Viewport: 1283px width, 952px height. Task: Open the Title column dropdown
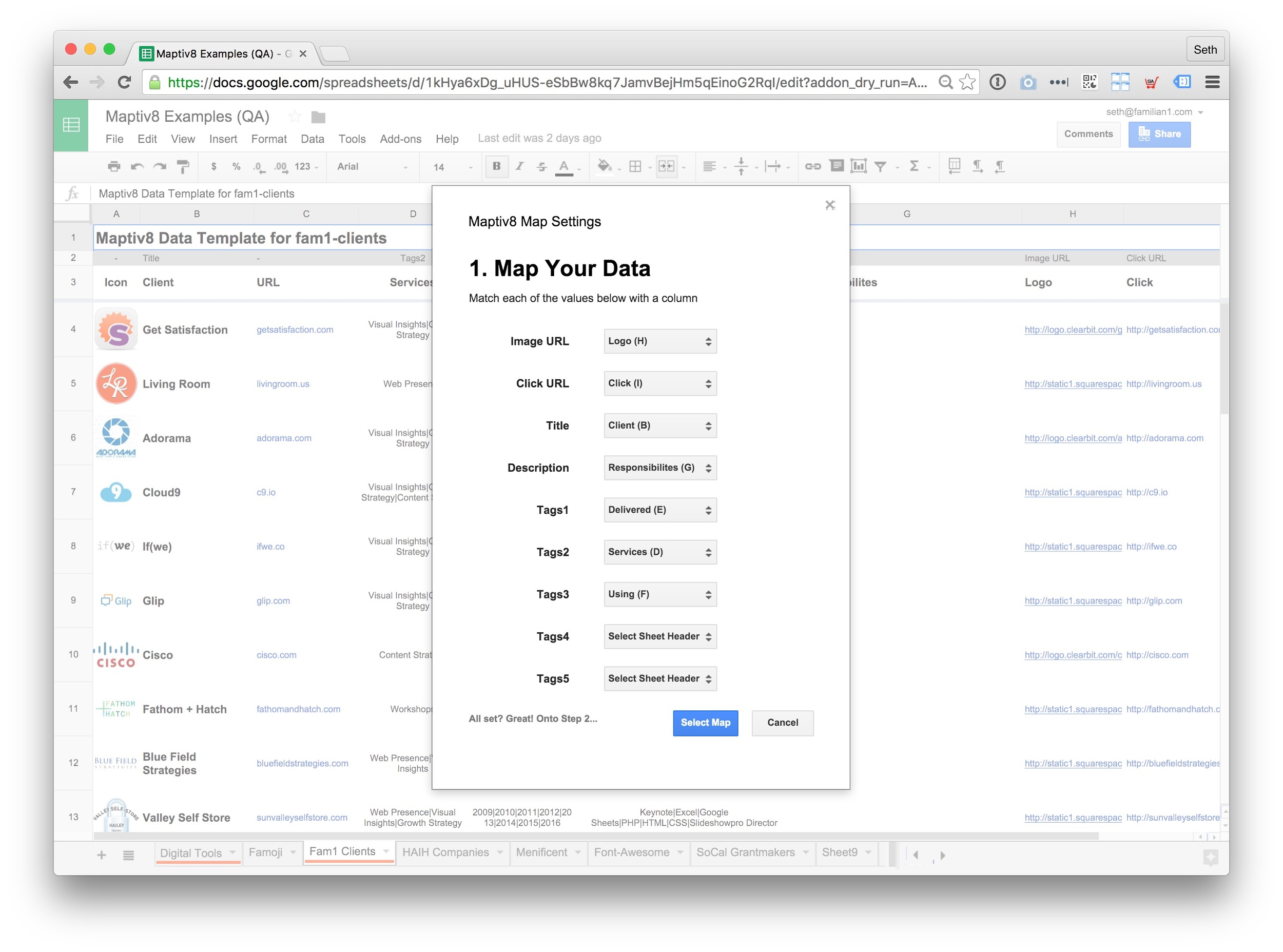click(660, 425)
